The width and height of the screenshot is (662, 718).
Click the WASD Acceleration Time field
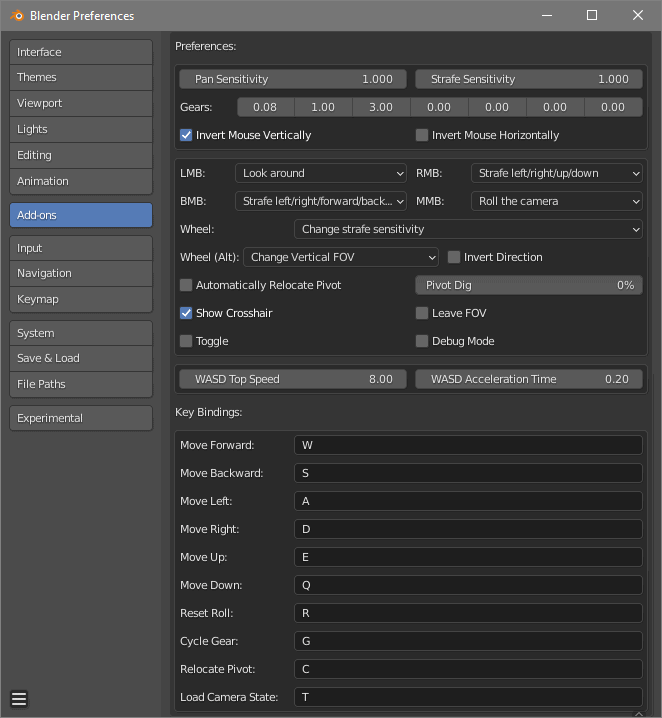pos(529,379)
